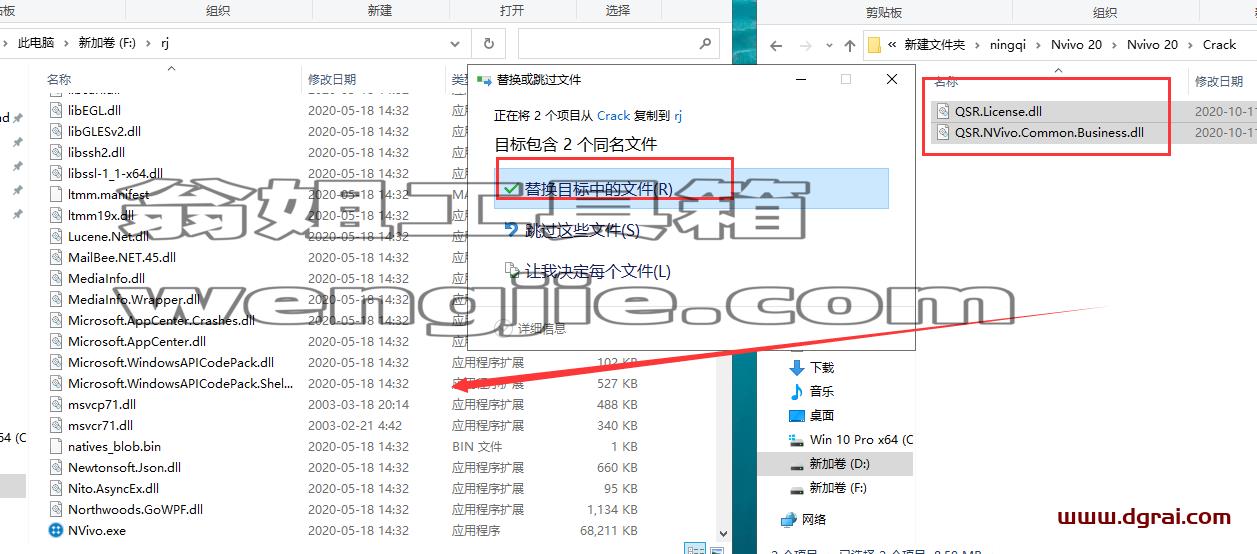Go forward in Crack folder window

click(x=808, y=45)
